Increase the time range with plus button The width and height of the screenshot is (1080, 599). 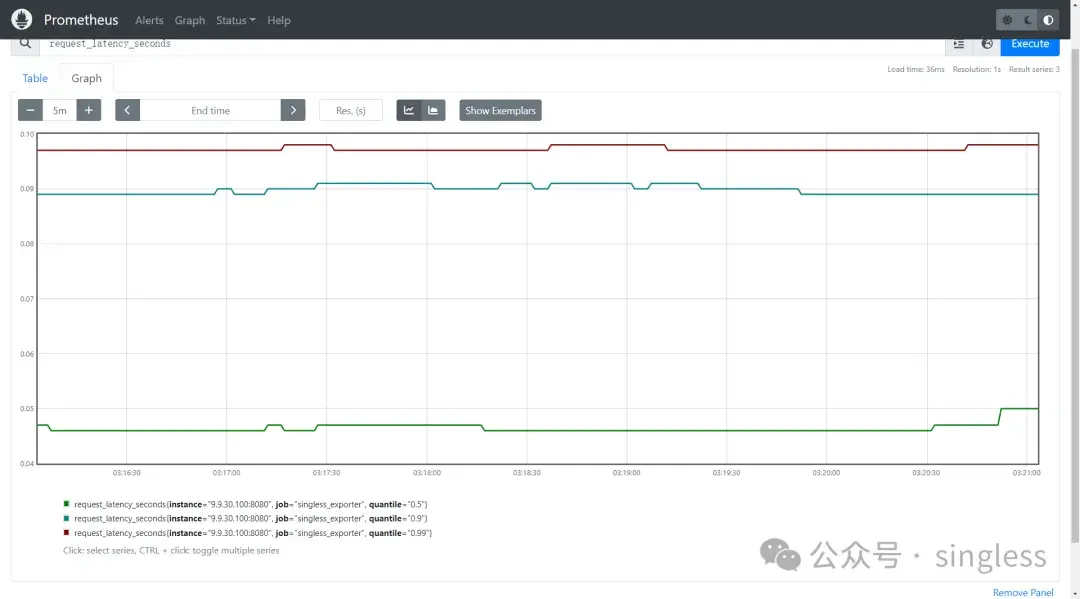89,110
